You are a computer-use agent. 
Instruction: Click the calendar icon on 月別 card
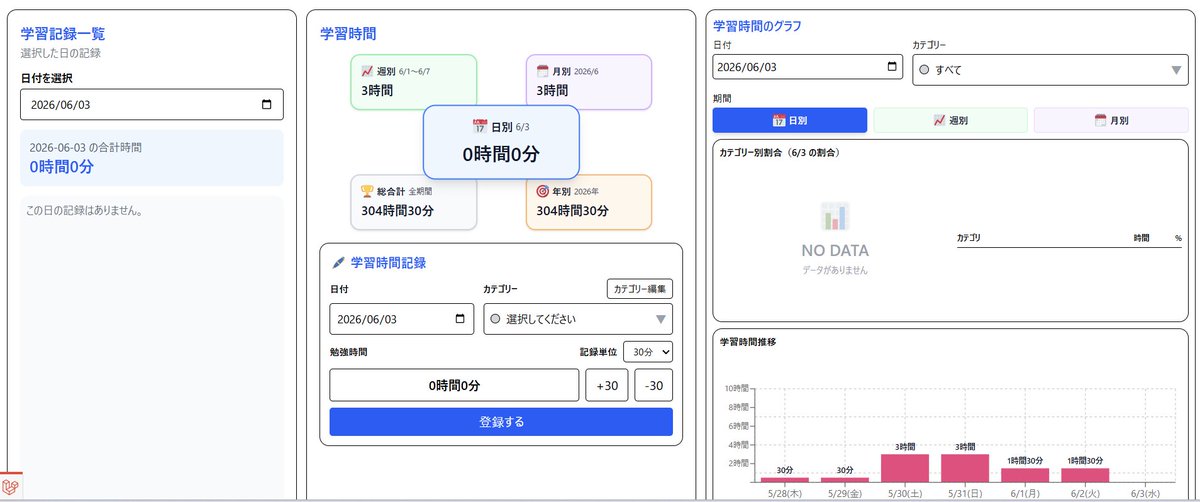[x=542, y=72]
